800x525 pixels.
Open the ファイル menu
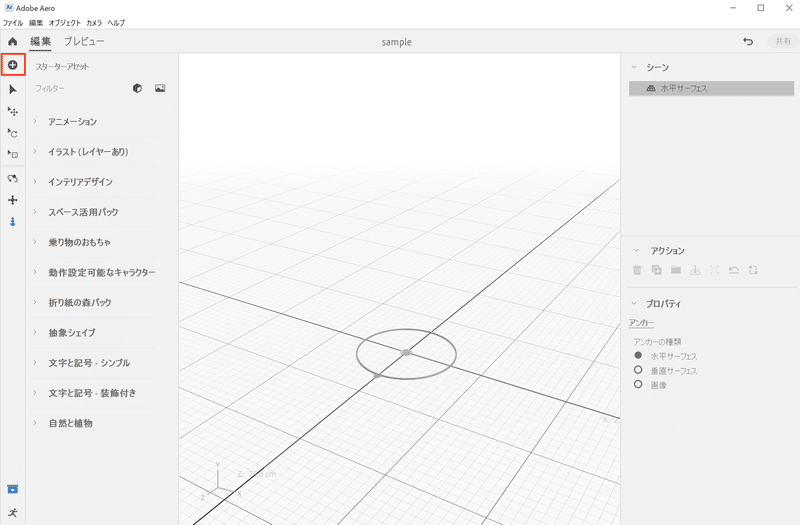click(x=13, y=22)
